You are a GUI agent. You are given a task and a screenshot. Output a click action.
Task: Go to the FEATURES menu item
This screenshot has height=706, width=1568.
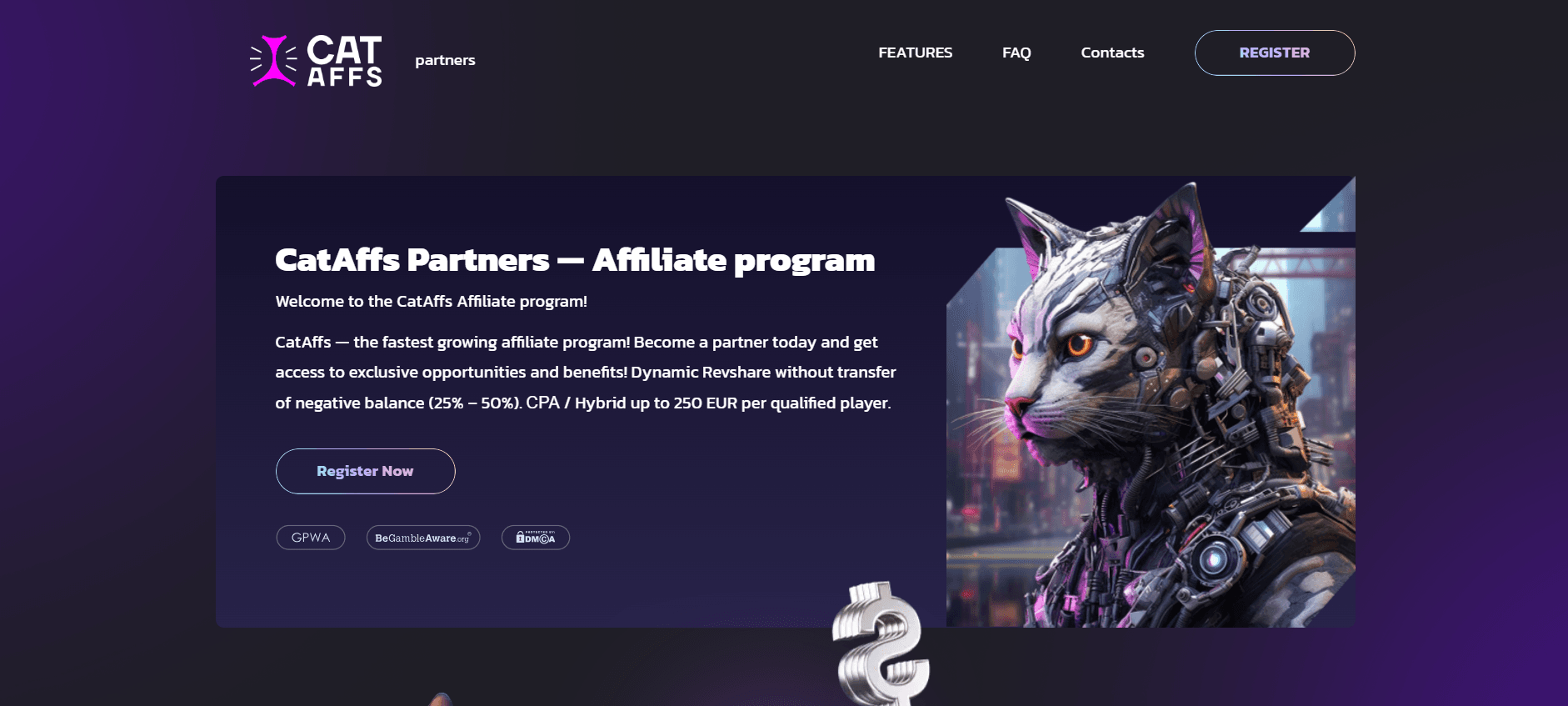(915, 53)
